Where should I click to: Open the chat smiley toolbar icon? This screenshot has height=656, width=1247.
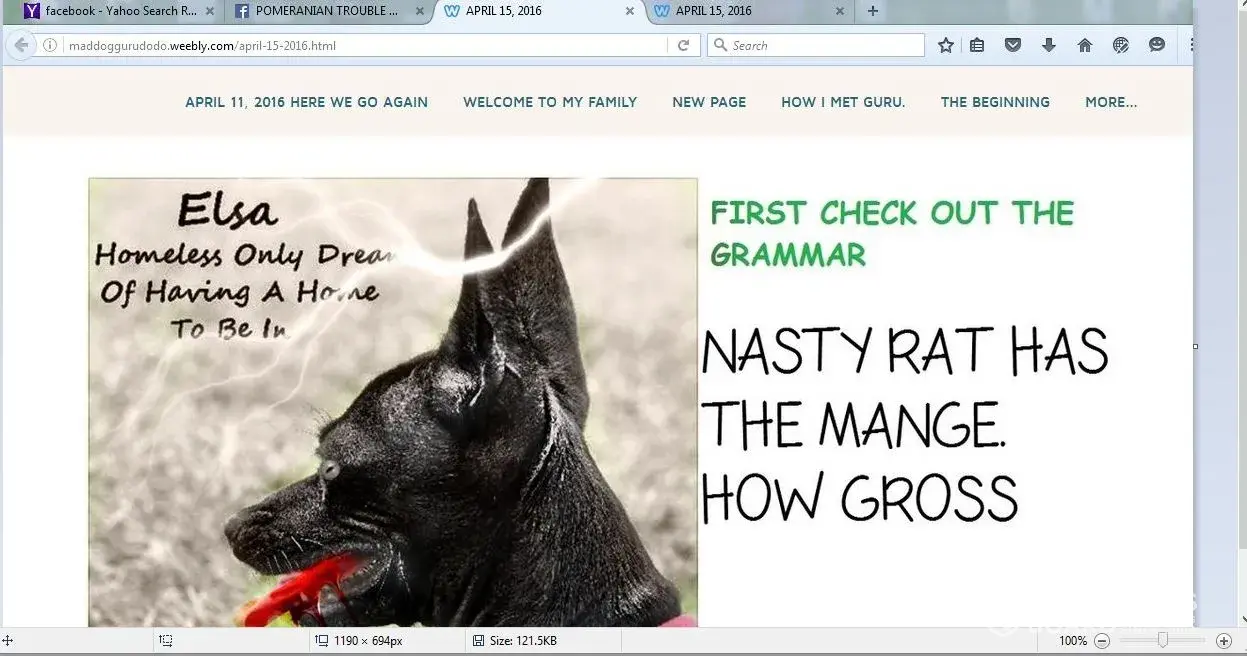pos(1157,45)
